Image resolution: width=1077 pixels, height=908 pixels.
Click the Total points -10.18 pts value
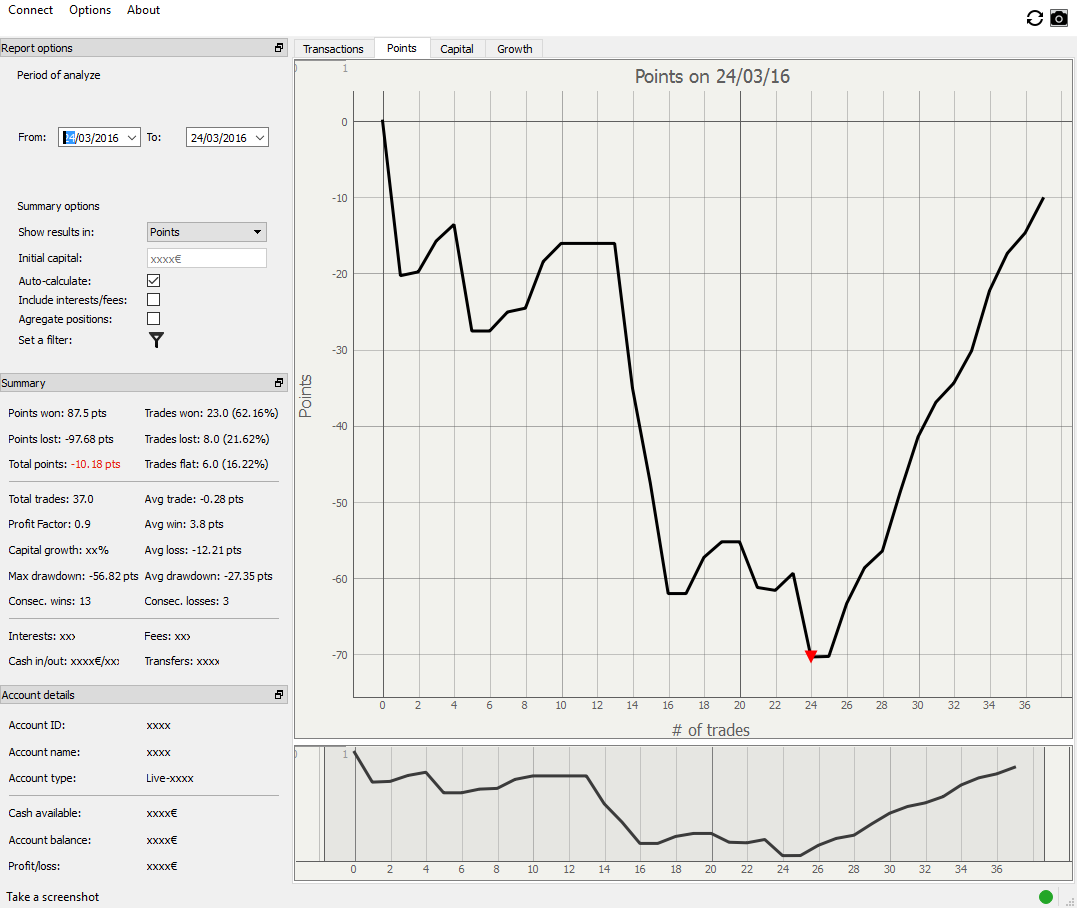(x=95, y=464)
